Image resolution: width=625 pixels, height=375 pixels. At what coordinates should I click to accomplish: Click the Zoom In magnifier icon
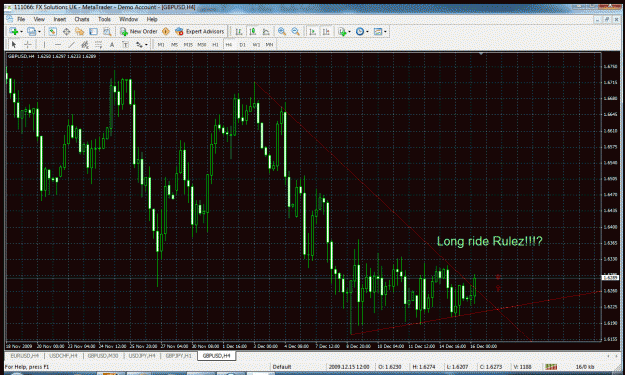tap(282, 31)
